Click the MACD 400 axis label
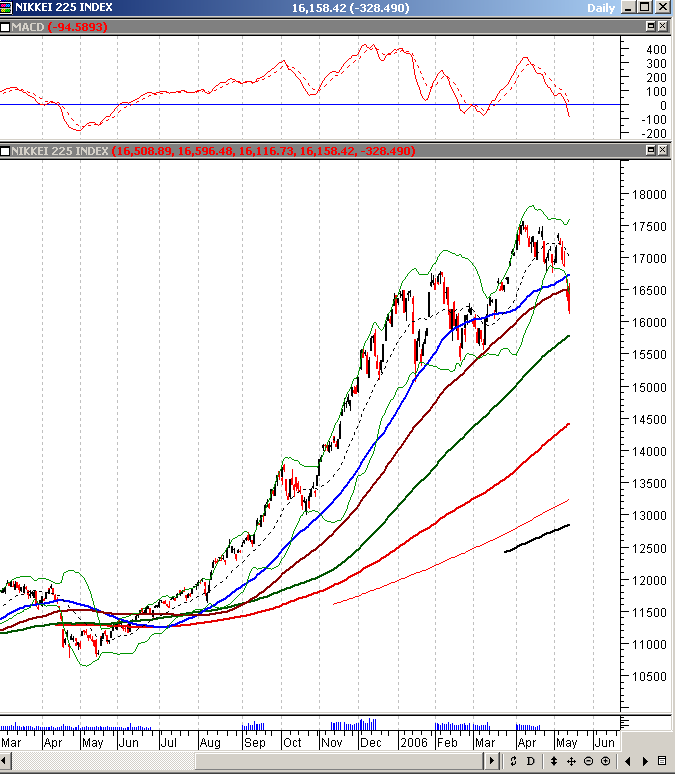This screenshot has width=675, height=774. [656, 49]
